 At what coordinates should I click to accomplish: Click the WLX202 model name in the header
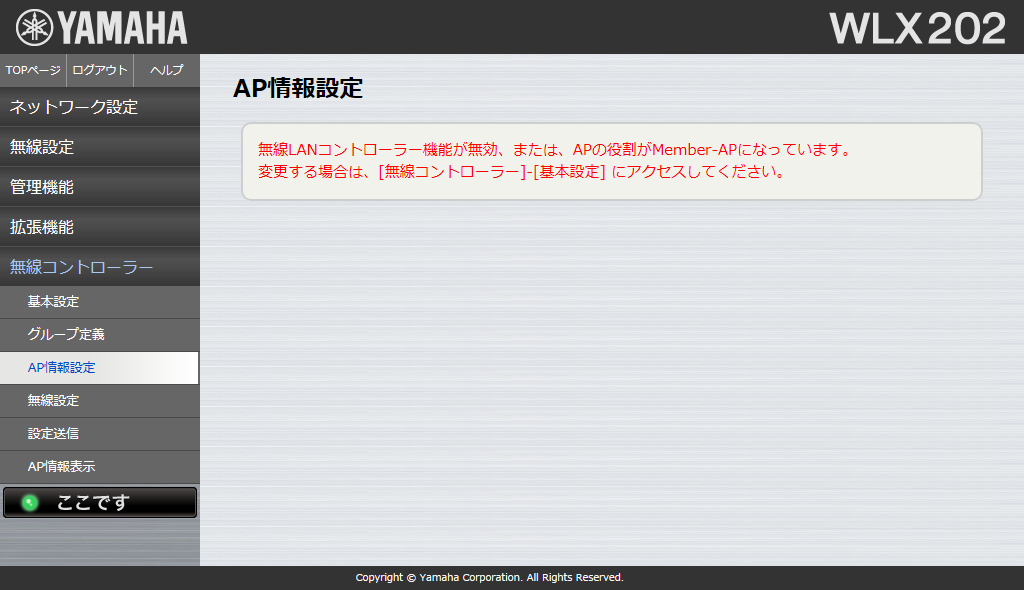[x=916, y=28]
